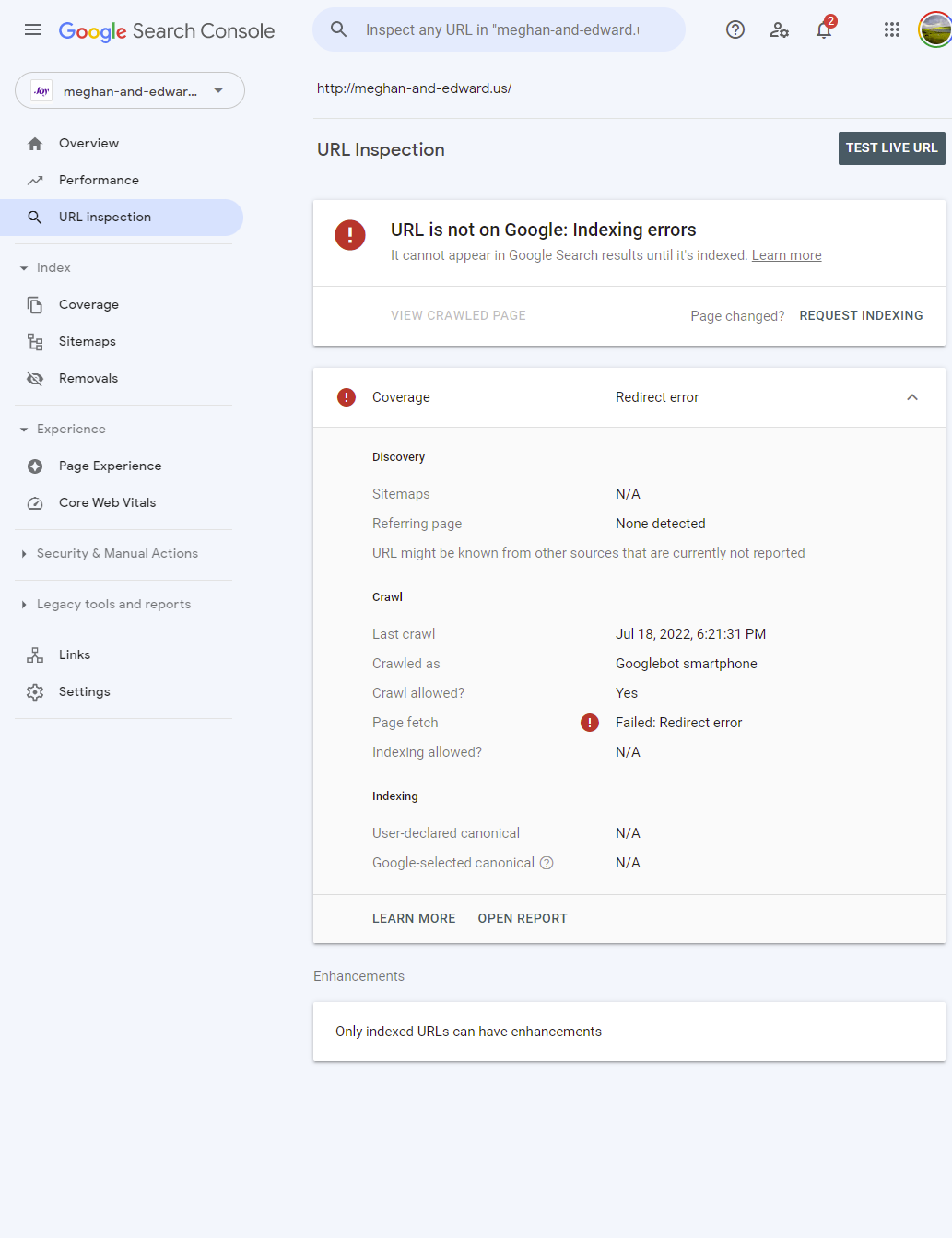Focus the Inspect any URL search field

[502, 30]
